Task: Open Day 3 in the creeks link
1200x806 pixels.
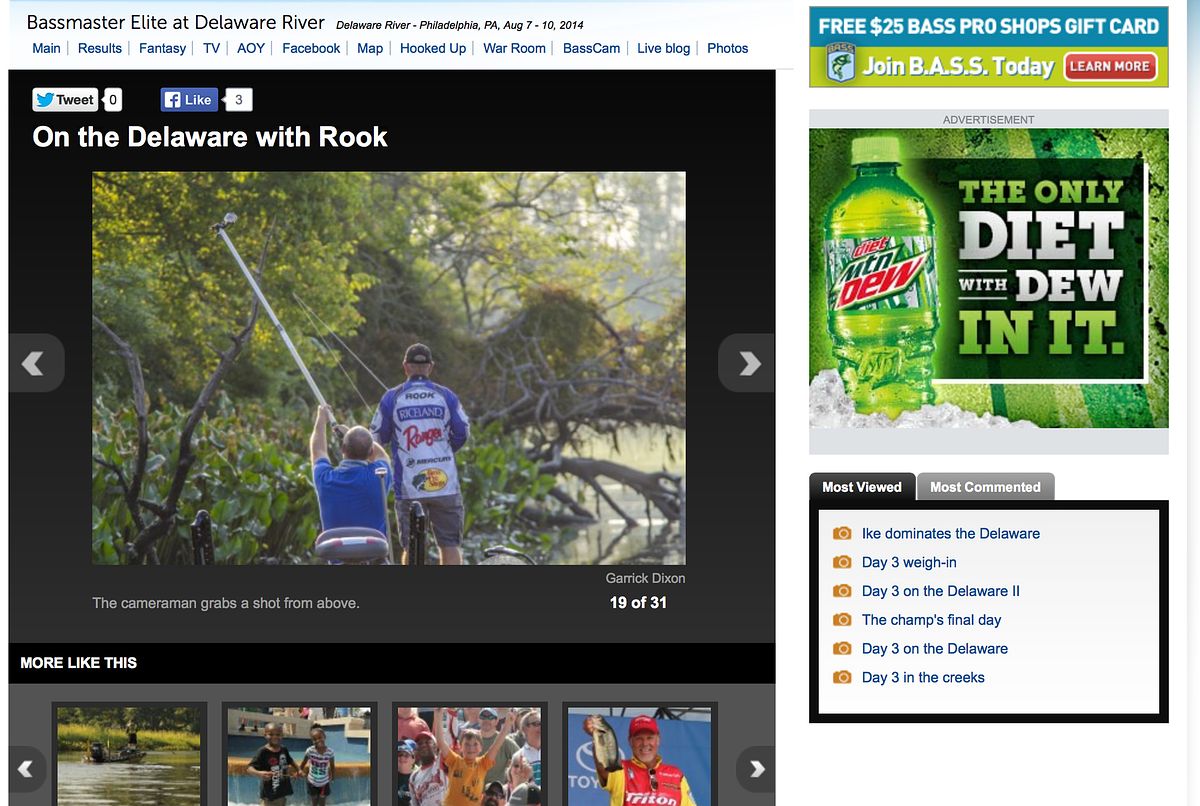Action: [922, 677]
